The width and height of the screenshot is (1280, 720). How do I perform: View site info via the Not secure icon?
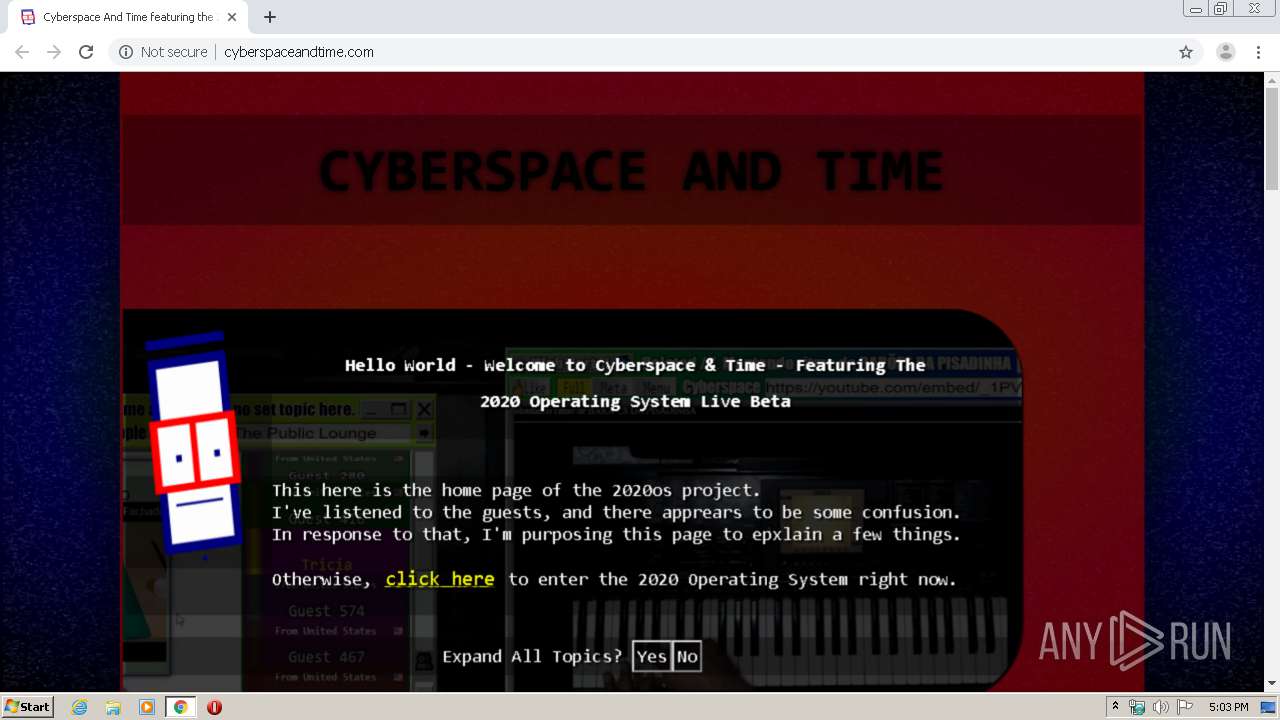click(126, 52)
